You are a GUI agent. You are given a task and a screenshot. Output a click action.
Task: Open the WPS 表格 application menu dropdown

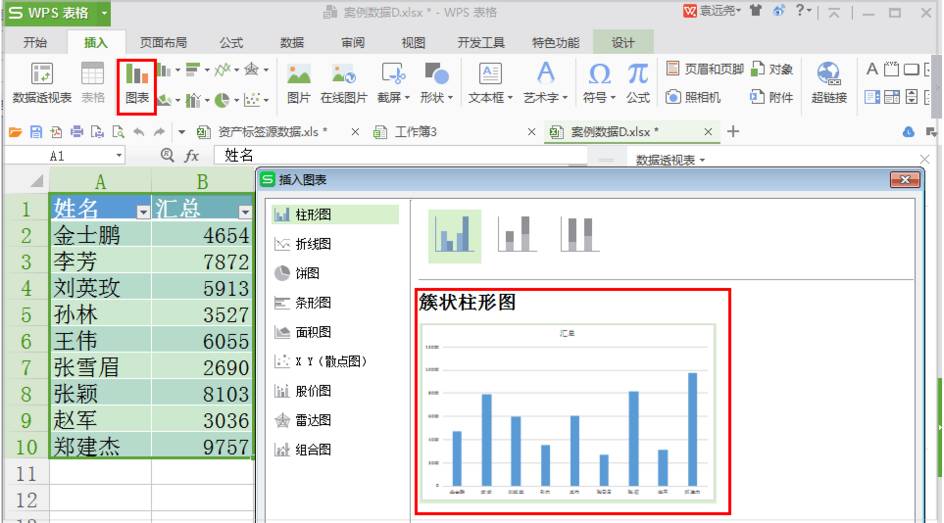coord(104,13)
